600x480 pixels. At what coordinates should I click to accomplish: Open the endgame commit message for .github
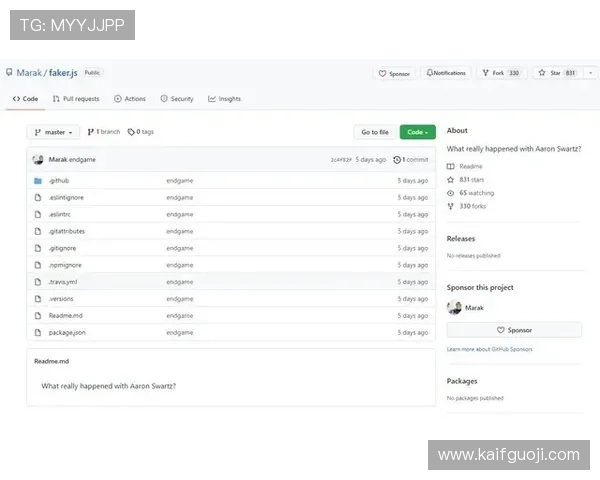pyautogui.click(x=180, y=181)
